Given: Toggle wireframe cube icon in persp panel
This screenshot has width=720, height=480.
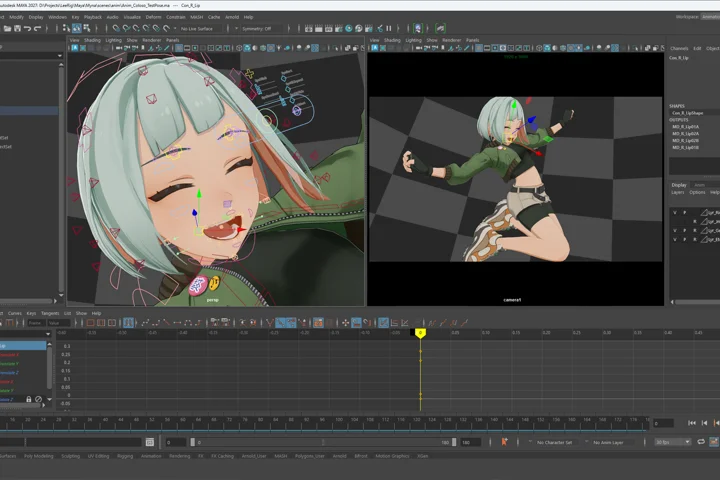Looking at the screenshot, I should pos(239,48).
